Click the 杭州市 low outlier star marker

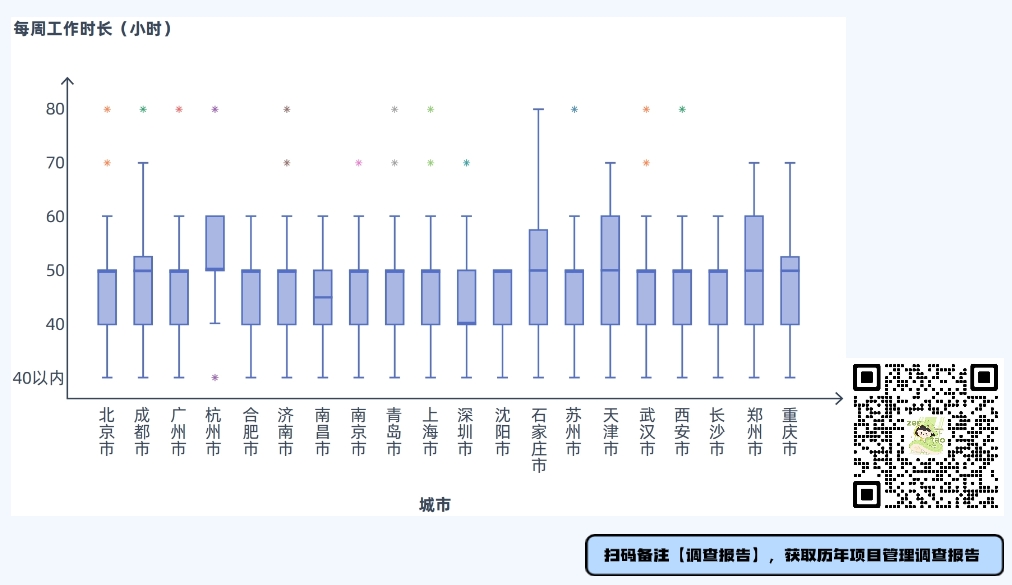pyautogui.click(x=215, y=378)
